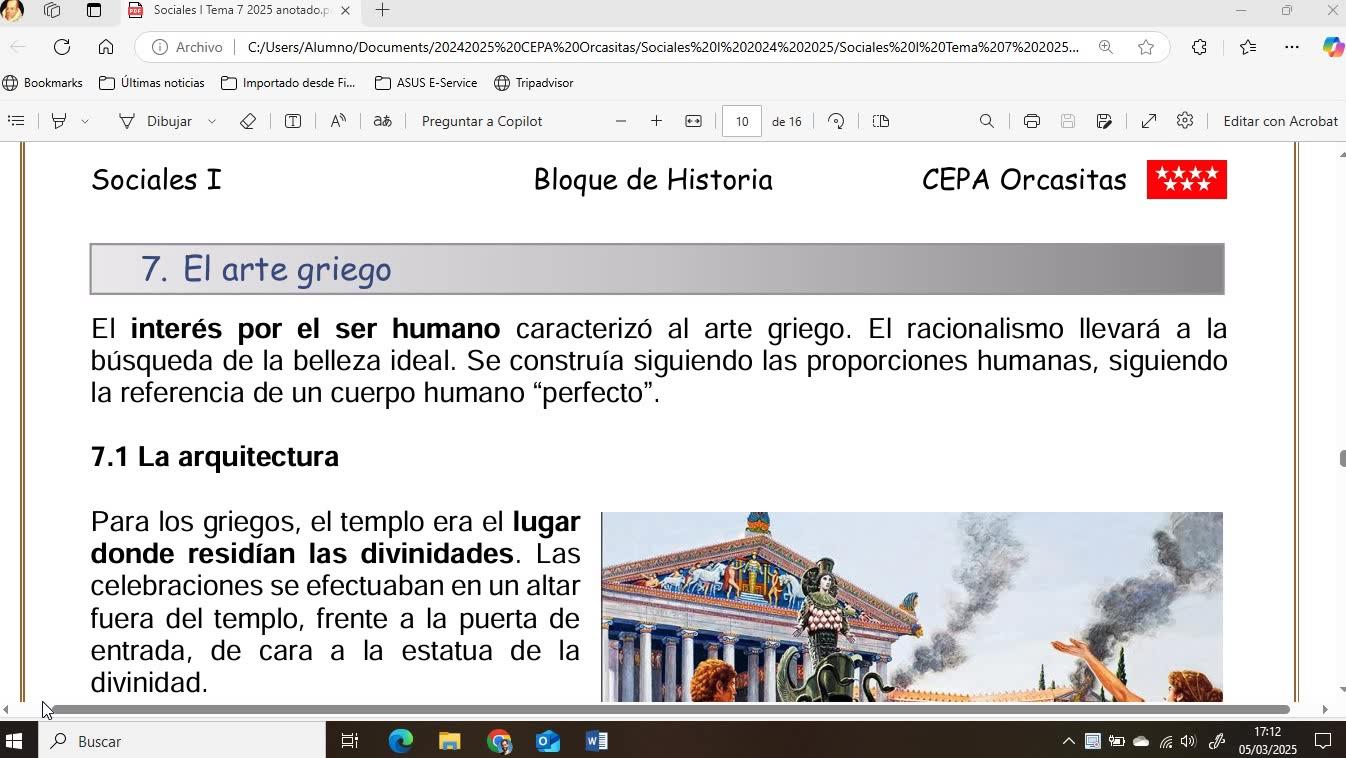Screen dimensions: 1346x758
Task: Zoom in the PDF with plus button
Action: tap(656, 121)
